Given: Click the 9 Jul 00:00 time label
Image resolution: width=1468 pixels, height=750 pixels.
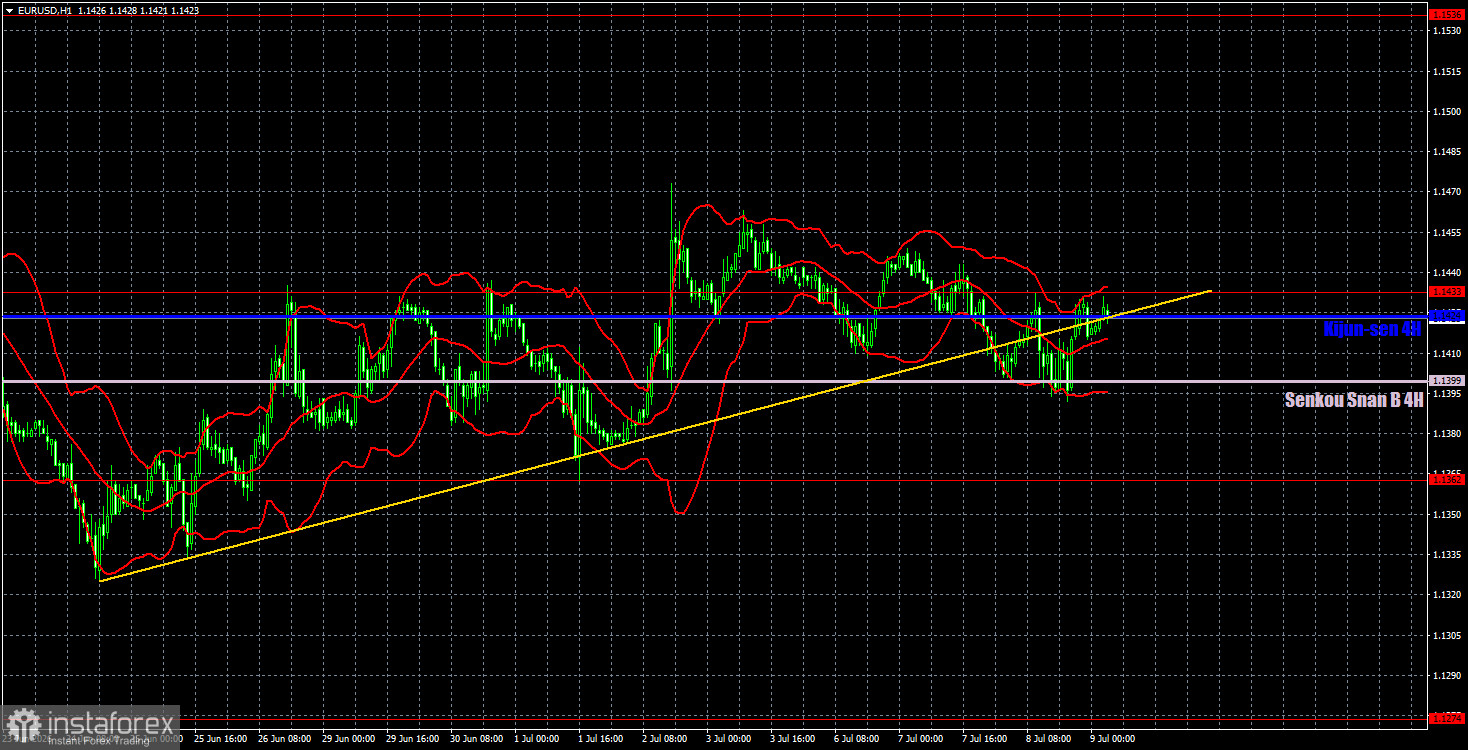Looking at the screenshot, I should tap(1115, 739).
